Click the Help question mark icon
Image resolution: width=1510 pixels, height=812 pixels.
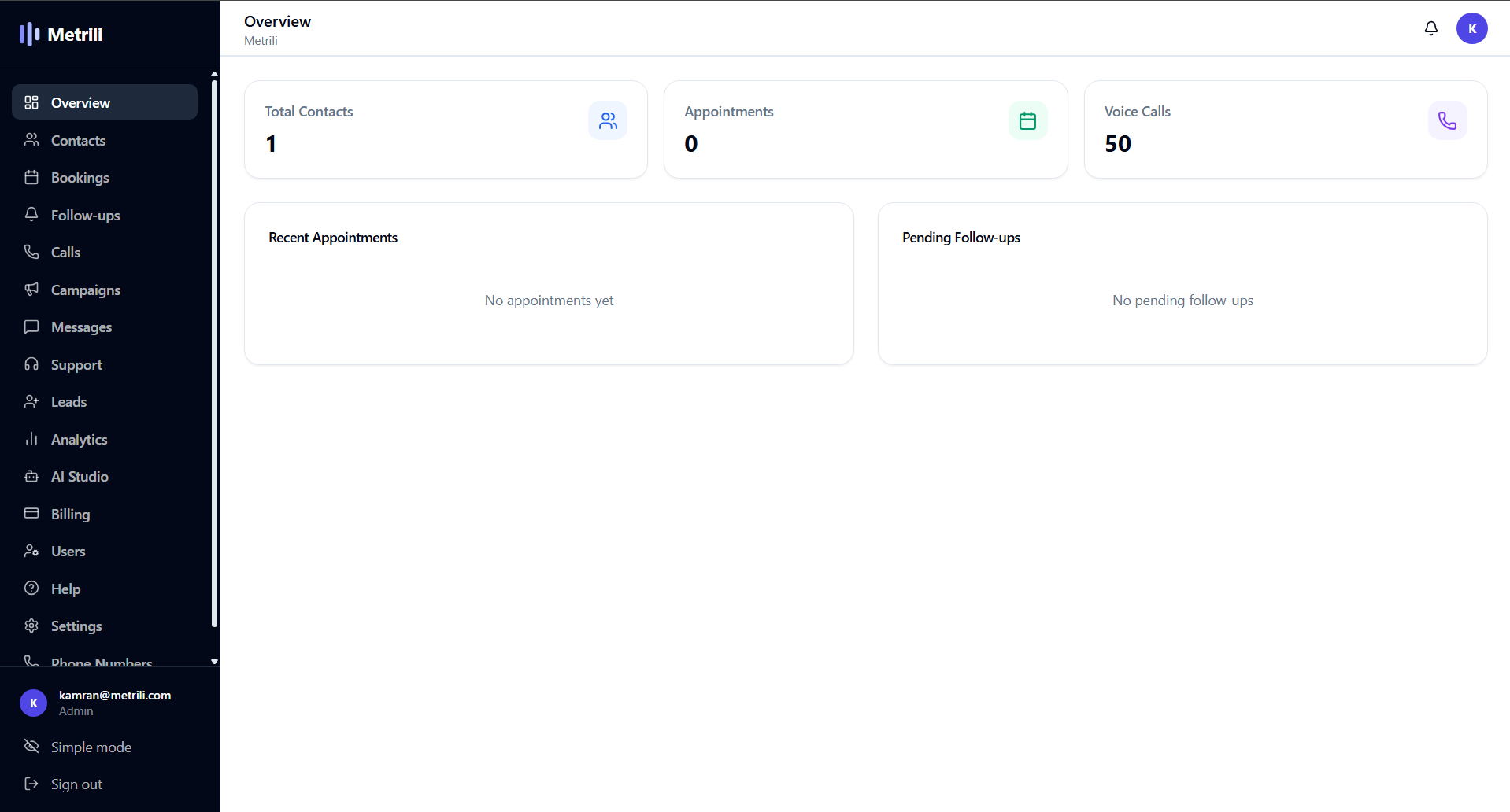tap(31, 589)
